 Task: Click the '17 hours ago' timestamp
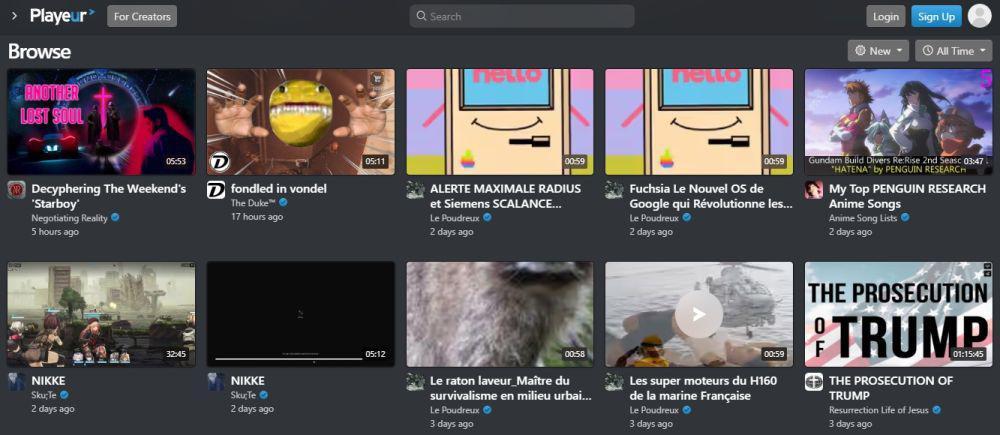coord(257,217)
